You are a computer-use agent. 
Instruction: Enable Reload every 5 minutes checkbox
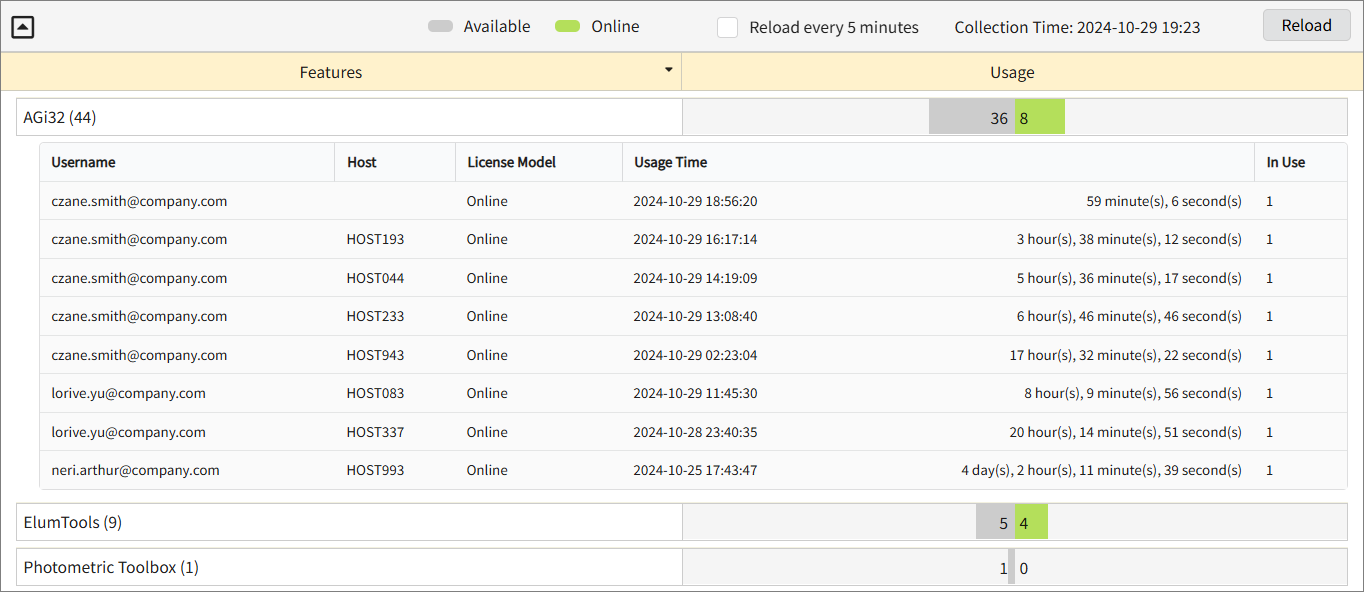pos(727,28)
